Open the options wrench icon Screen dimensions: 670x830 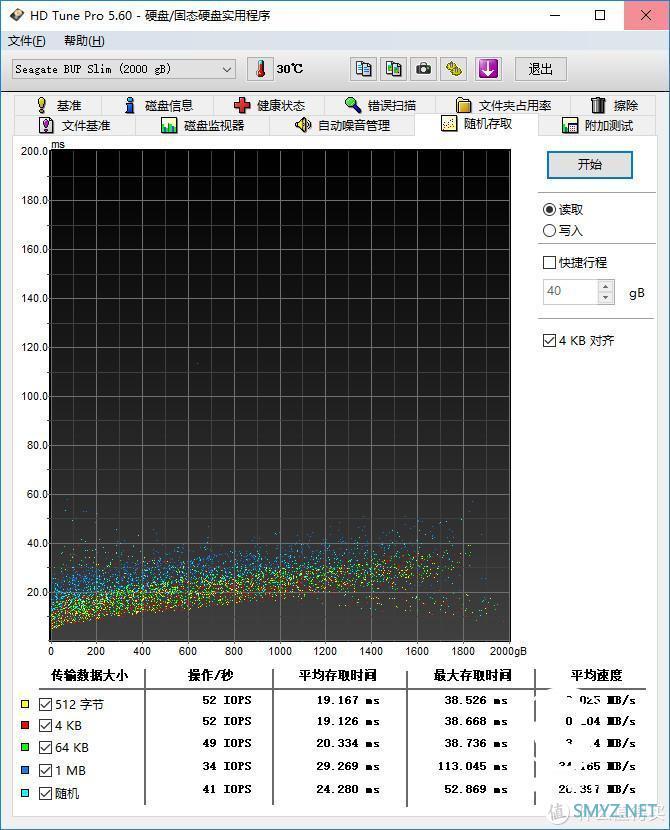pyautogui.click(x=454, y=69)
